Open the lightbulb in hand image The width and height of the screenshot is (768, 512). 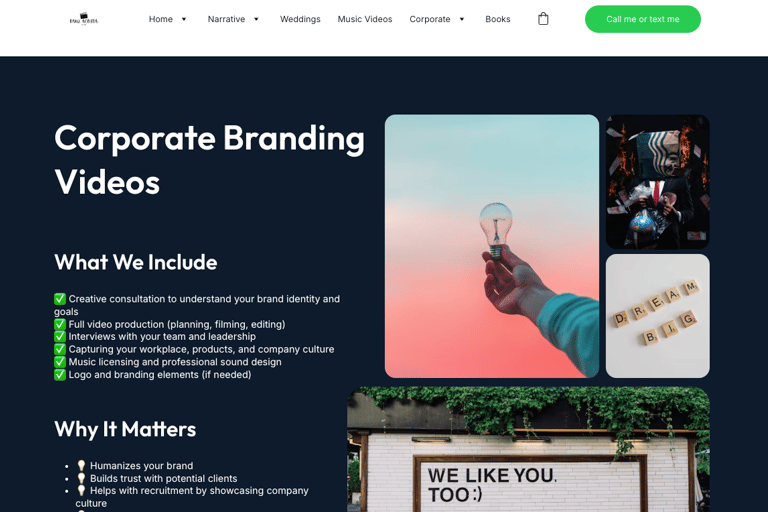tap(492, 246)
